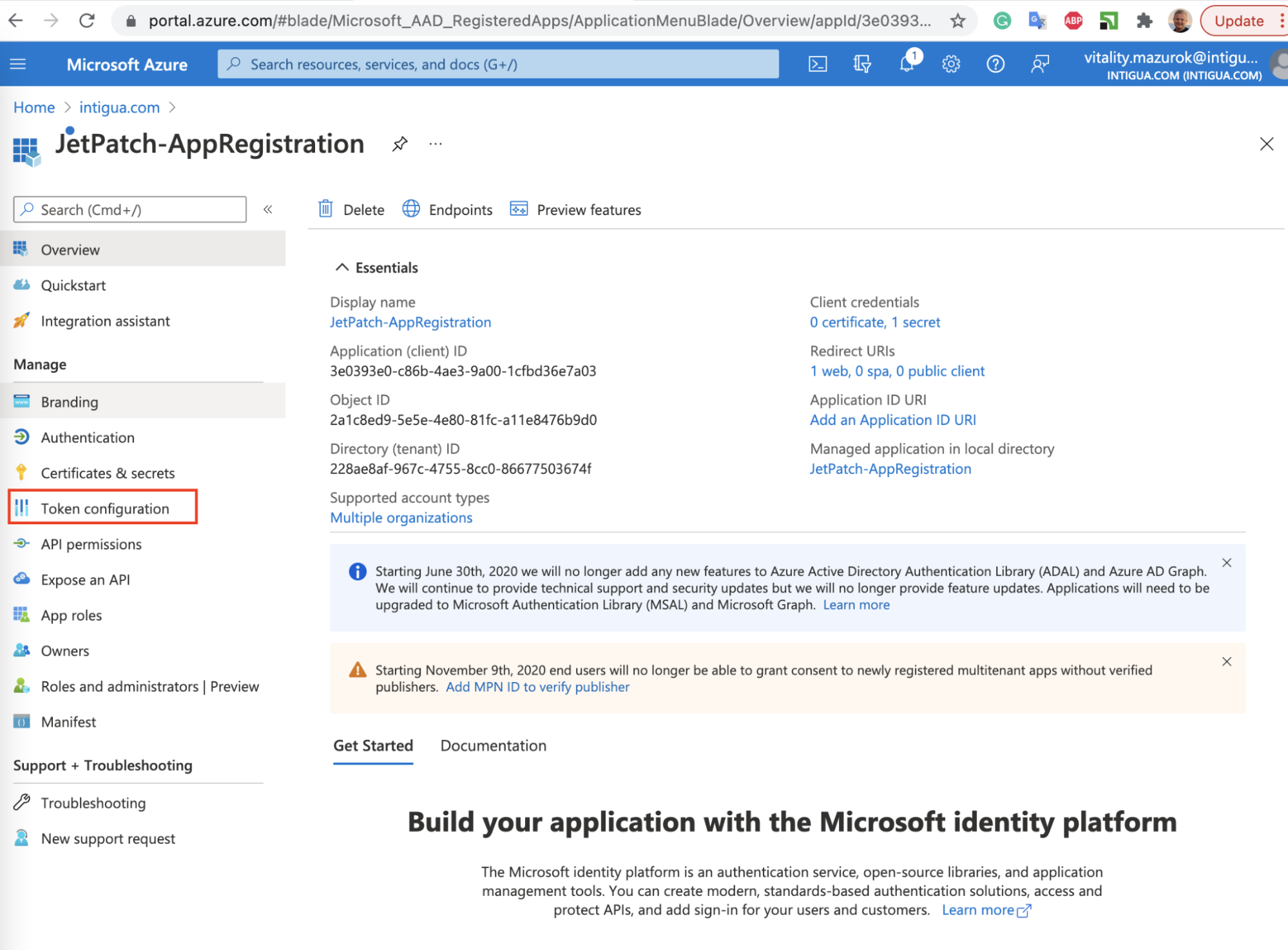The height and width of the screenshot is (950, 1288).
Task: Open portal settings gear icon
Action: tap(951, 64)
